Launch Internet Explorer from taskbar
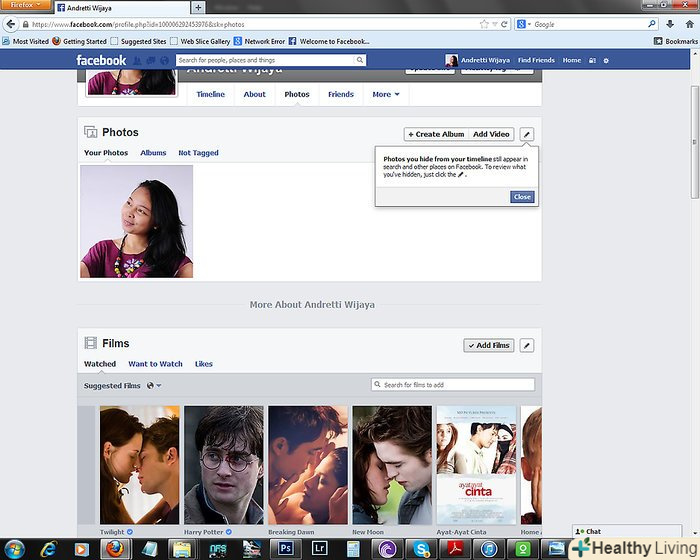700x560 pixels. point(48,549)
